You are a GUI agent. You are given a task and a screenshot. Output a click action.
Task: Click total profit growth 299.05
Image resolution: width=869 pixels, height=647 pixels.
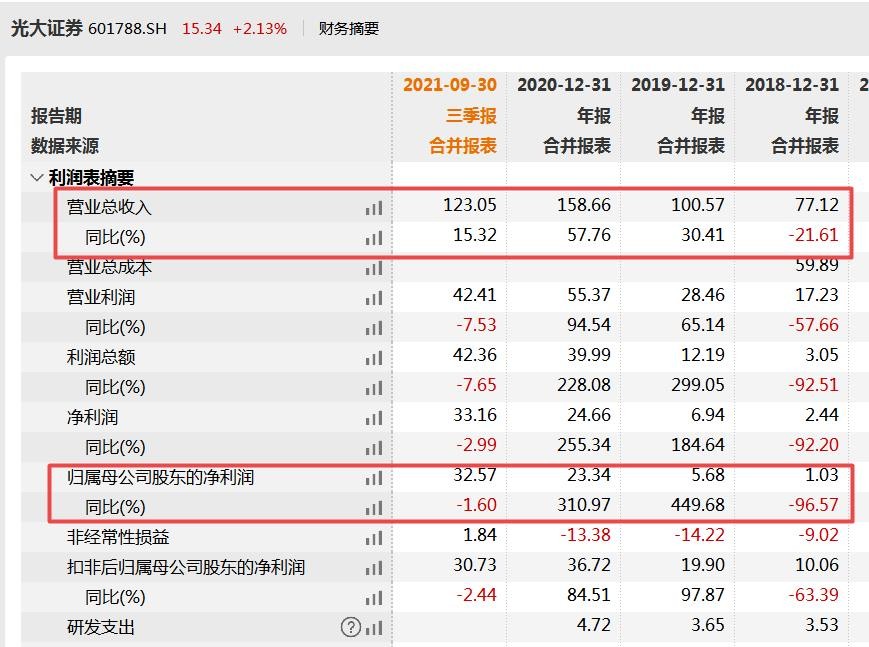tap(698, 384)
